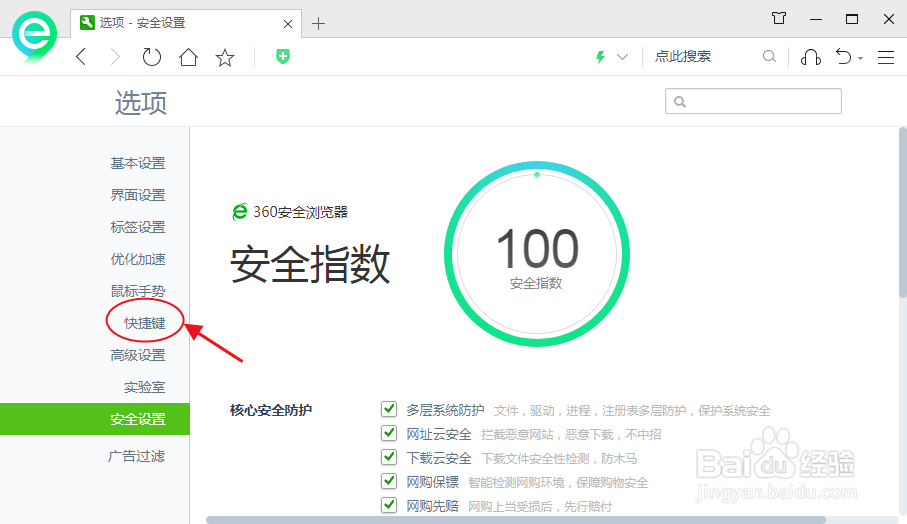Open 快捷键 in sidebar

point(145,323)
